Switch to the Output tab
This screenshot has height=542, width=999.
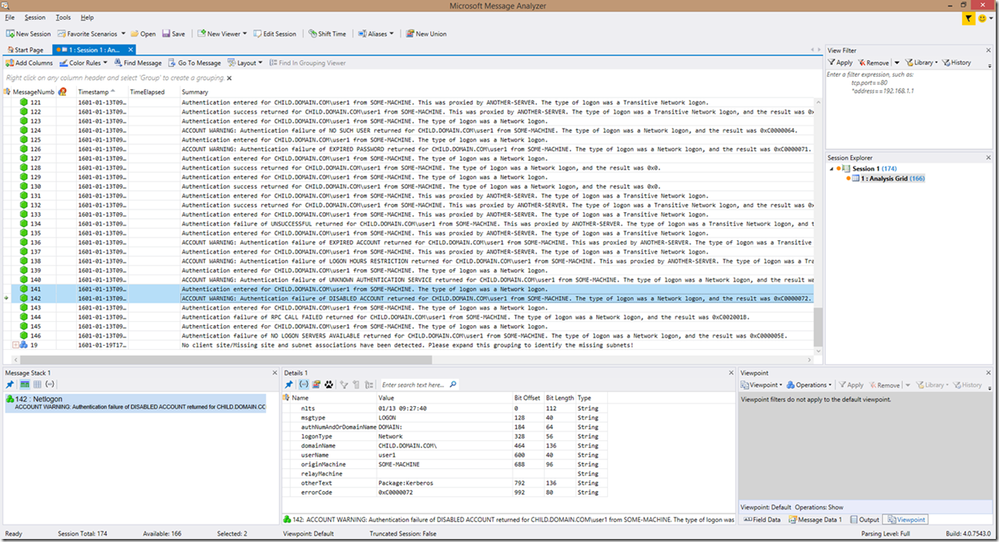(x=865, y=520)
